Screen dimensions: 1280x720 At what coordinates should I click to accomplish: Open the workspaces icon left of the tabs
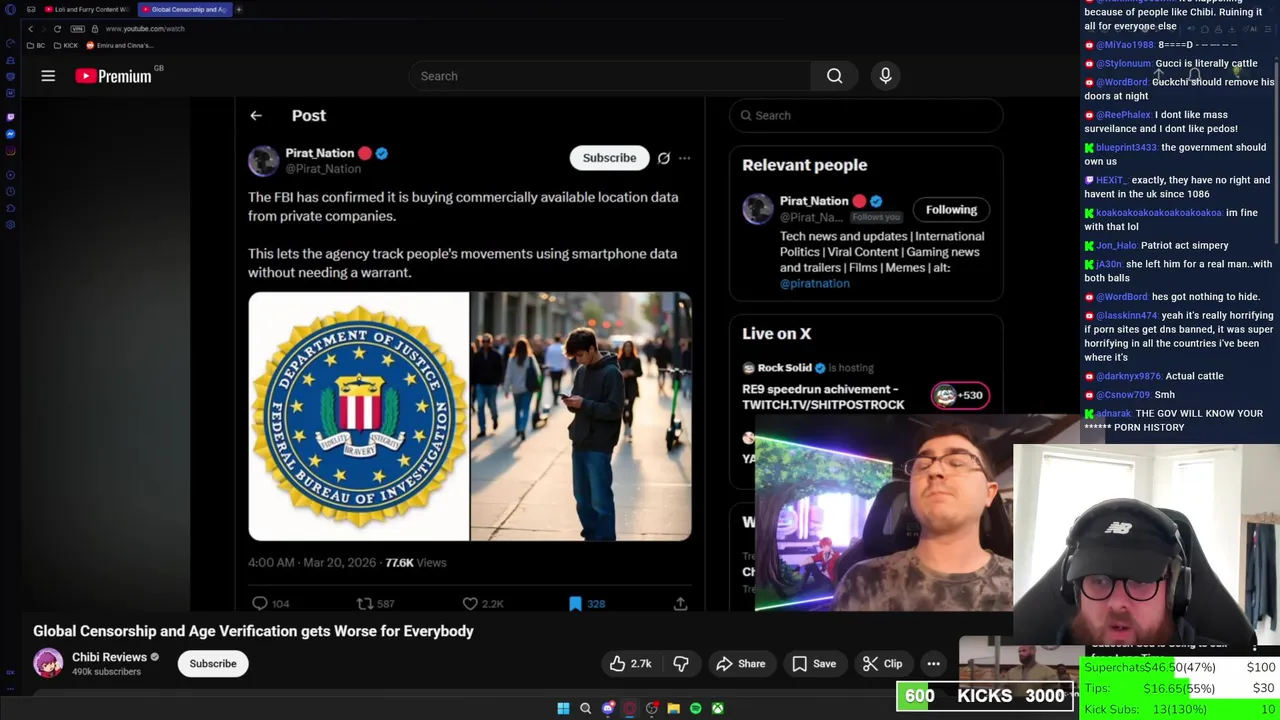[31, 9]
